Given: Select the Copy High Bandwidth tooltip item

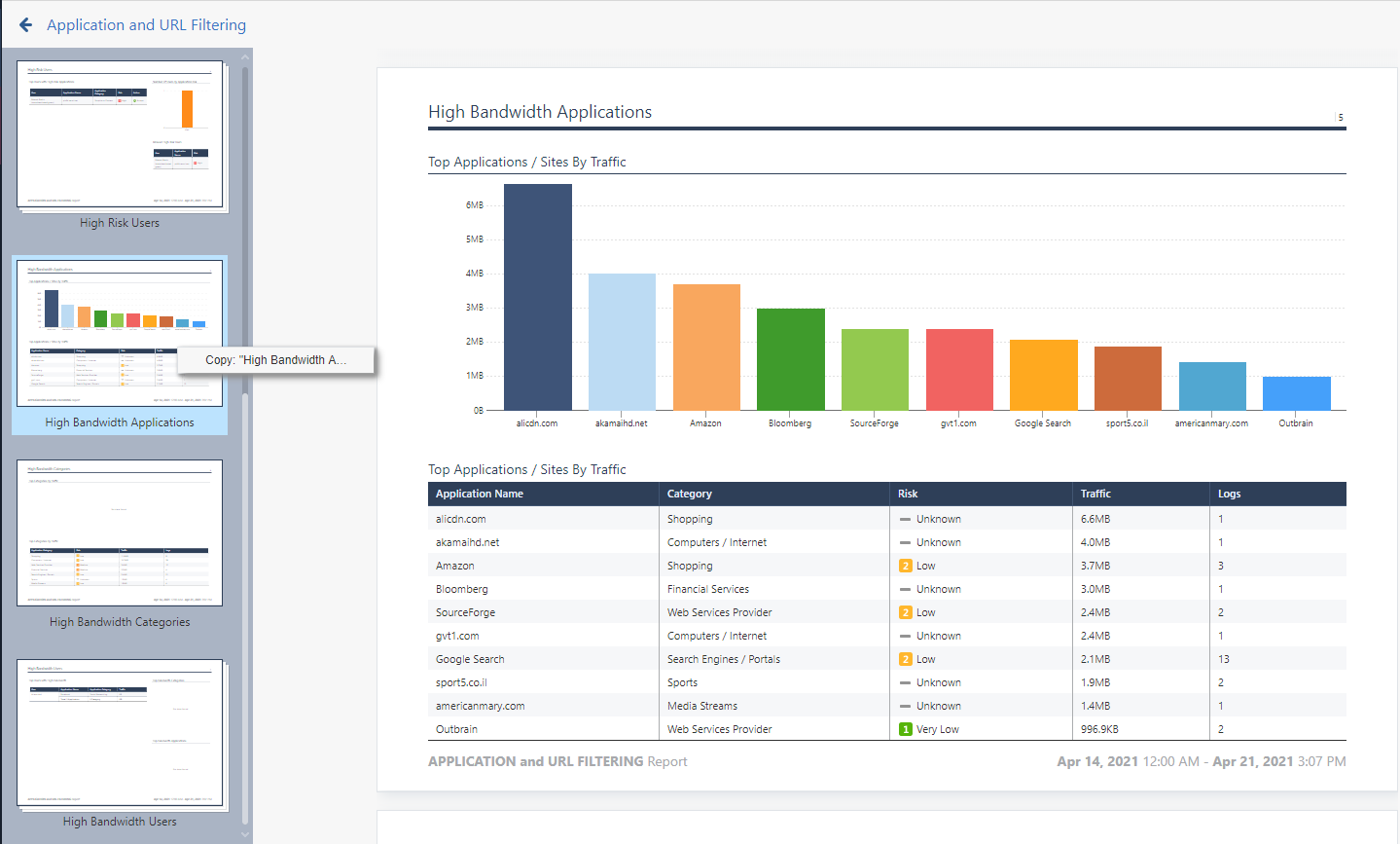Looking at the screenshot, I should pos(276,359).
